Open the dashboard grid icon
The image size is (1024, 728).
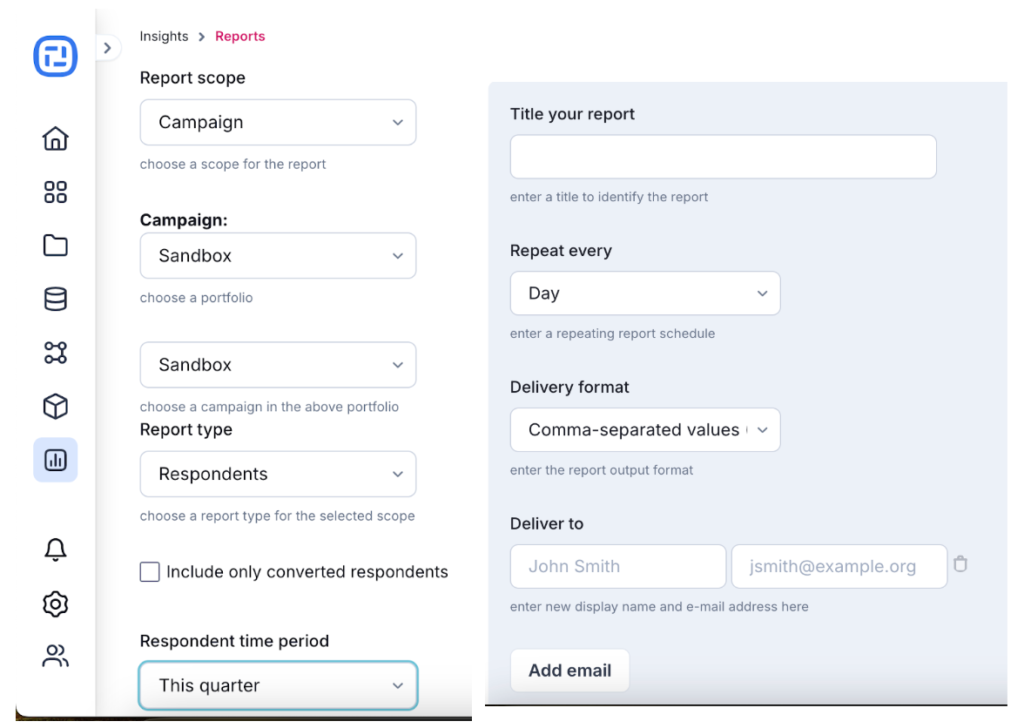click(56, 192)
